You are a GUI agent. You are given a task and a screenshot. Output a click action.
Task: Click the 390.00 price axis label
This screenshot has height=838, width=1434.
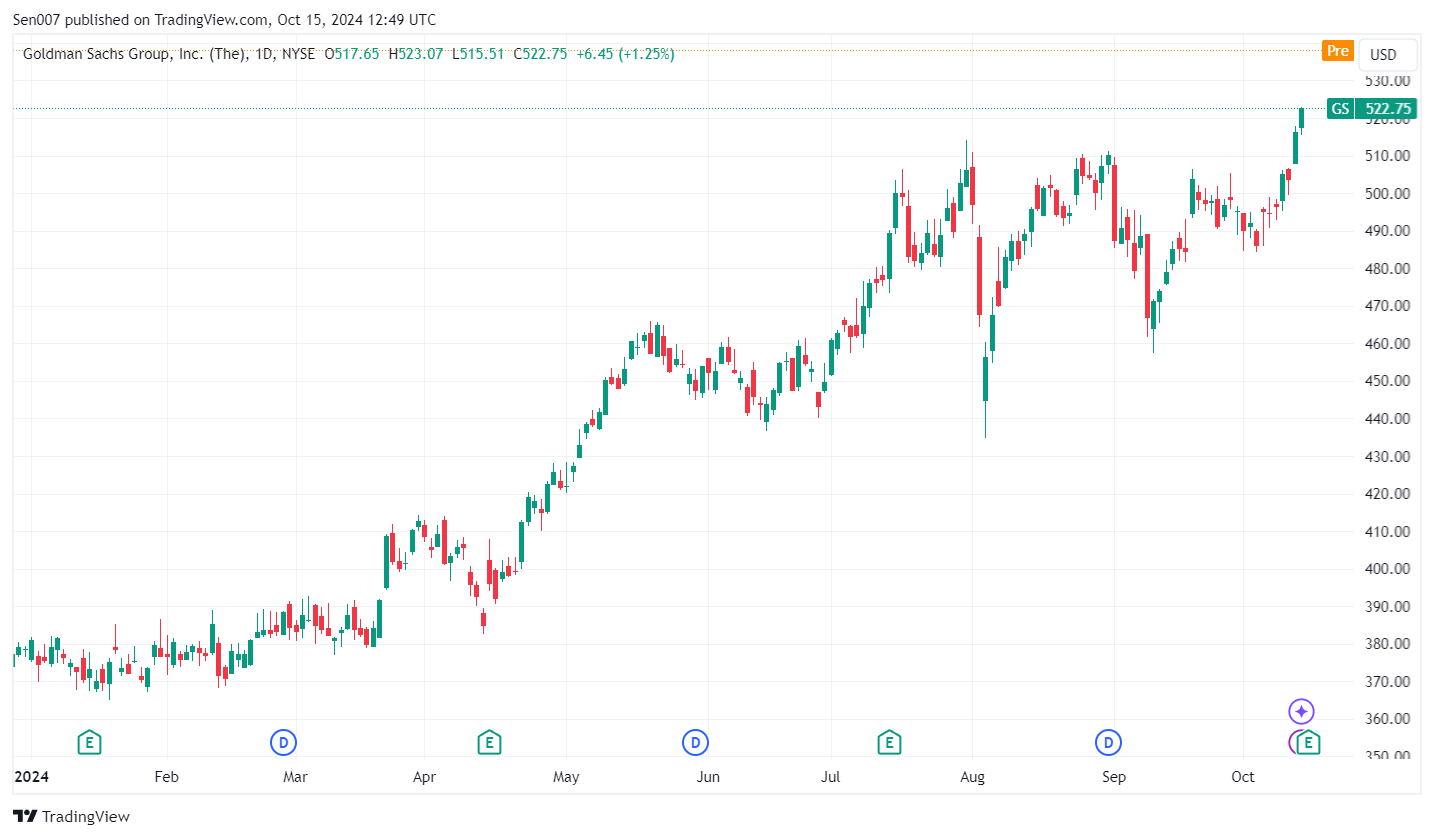[1388, 607]
